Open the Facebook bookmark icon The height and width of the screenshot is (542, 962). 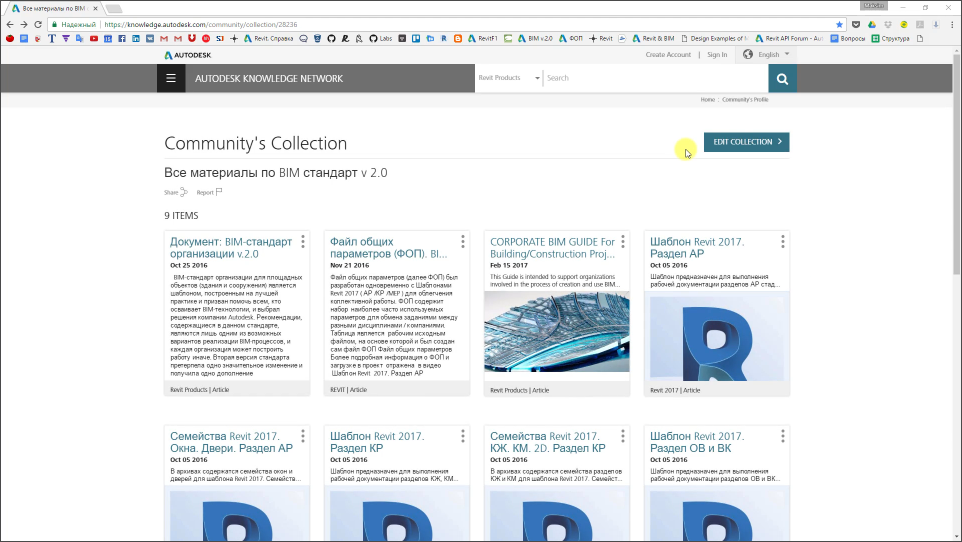[122, 39]
